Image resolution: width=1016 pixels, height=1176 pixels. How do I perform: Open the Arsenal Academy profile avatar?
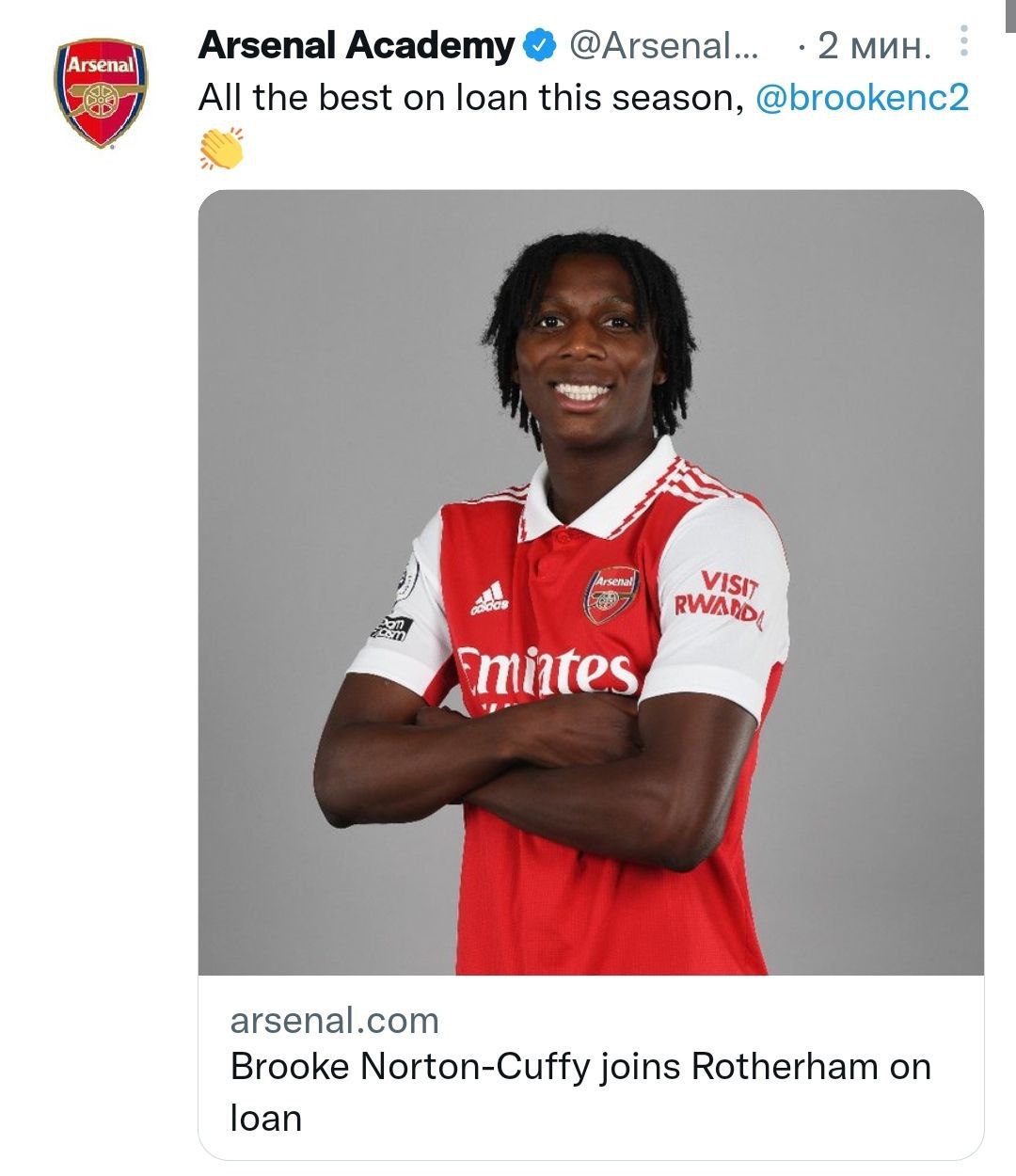[x=101, y=92]
